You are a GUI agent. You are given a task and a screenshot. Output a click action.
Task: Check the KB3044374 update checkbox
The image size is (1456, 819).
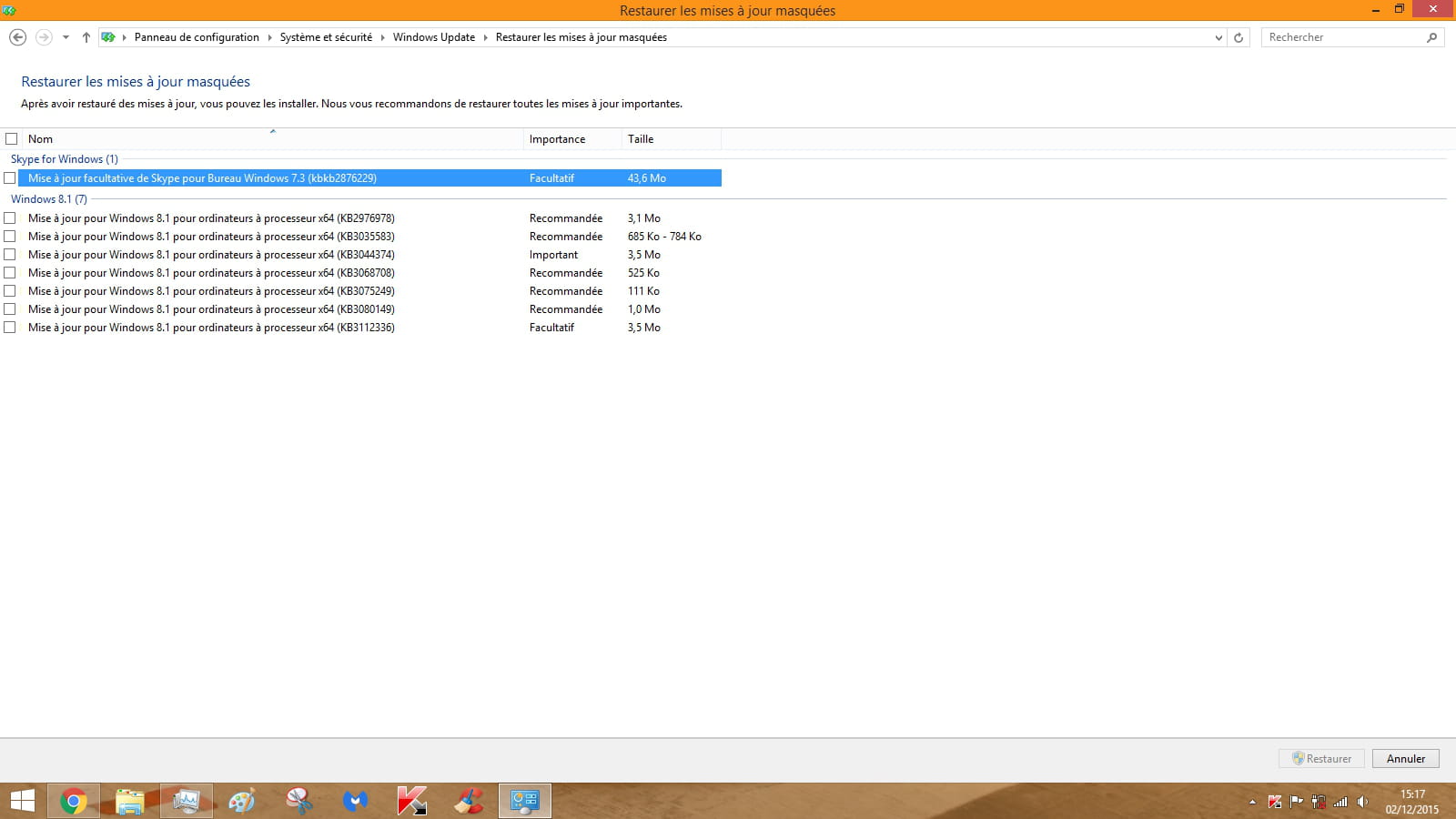coord(10,255)
